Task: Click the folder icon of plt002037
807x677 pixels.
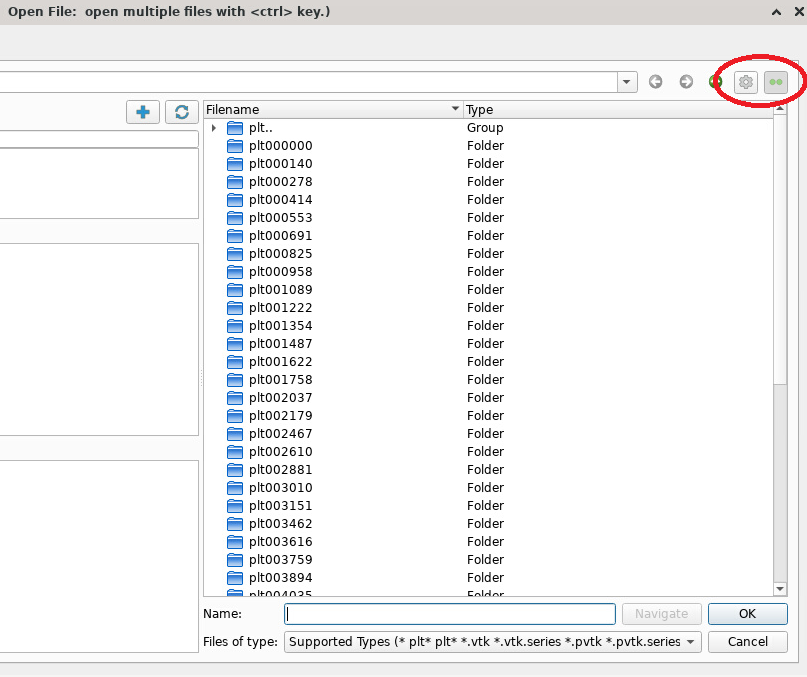Action: point(235,398)
